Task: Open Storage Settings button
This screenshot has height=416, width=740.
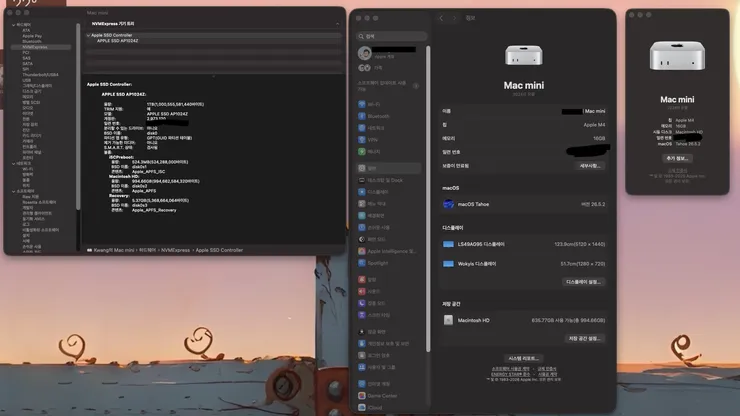Action: click(x=585, y=339)
